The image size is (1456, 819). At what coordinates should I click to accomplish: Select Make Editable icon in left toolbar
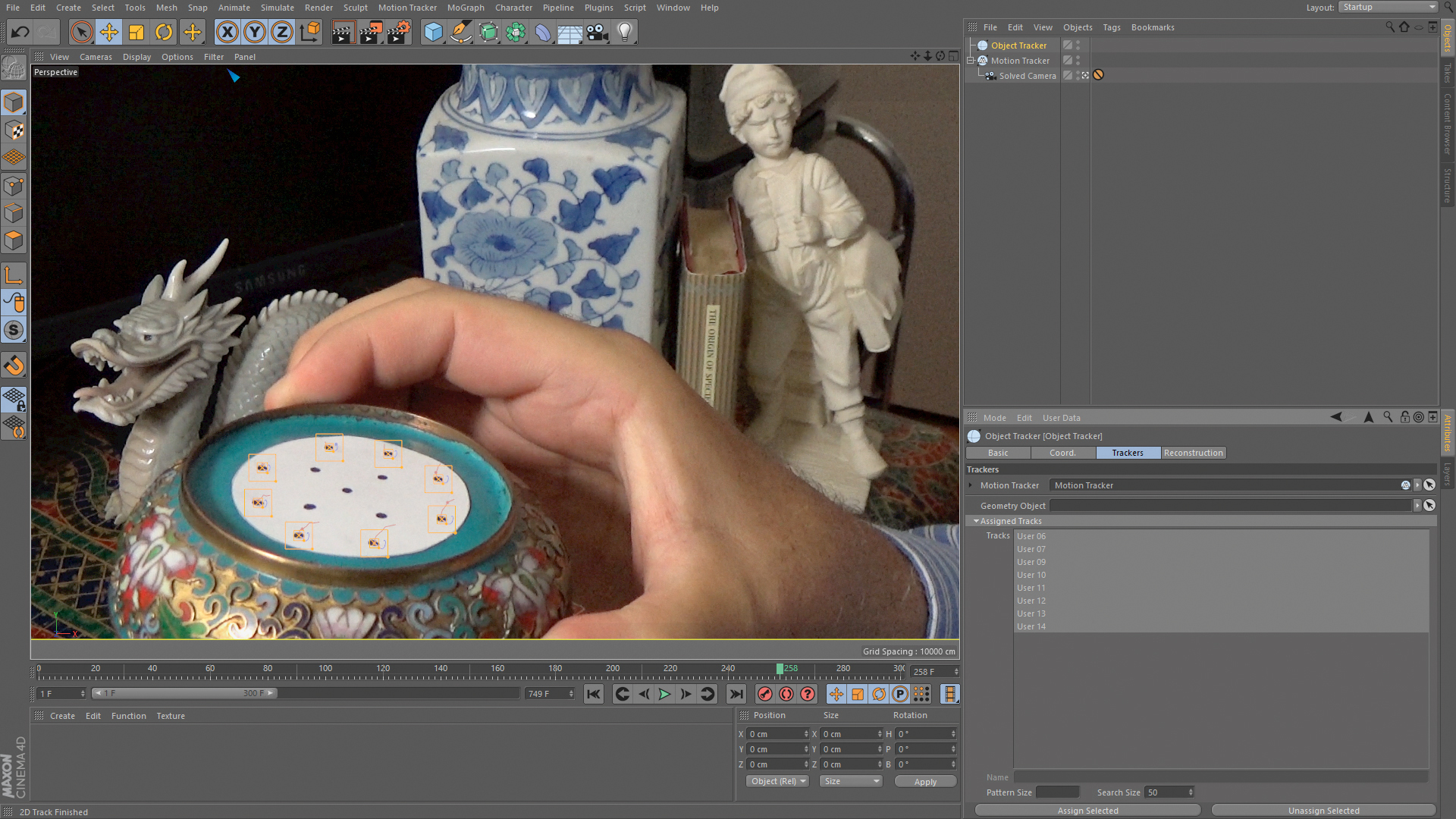click(x=14, y=68)
